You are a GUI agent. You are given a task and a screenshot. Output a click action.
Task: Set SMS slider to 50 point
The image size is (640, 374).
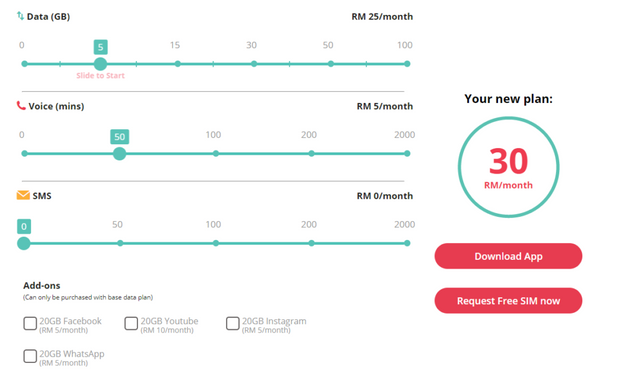120,243
